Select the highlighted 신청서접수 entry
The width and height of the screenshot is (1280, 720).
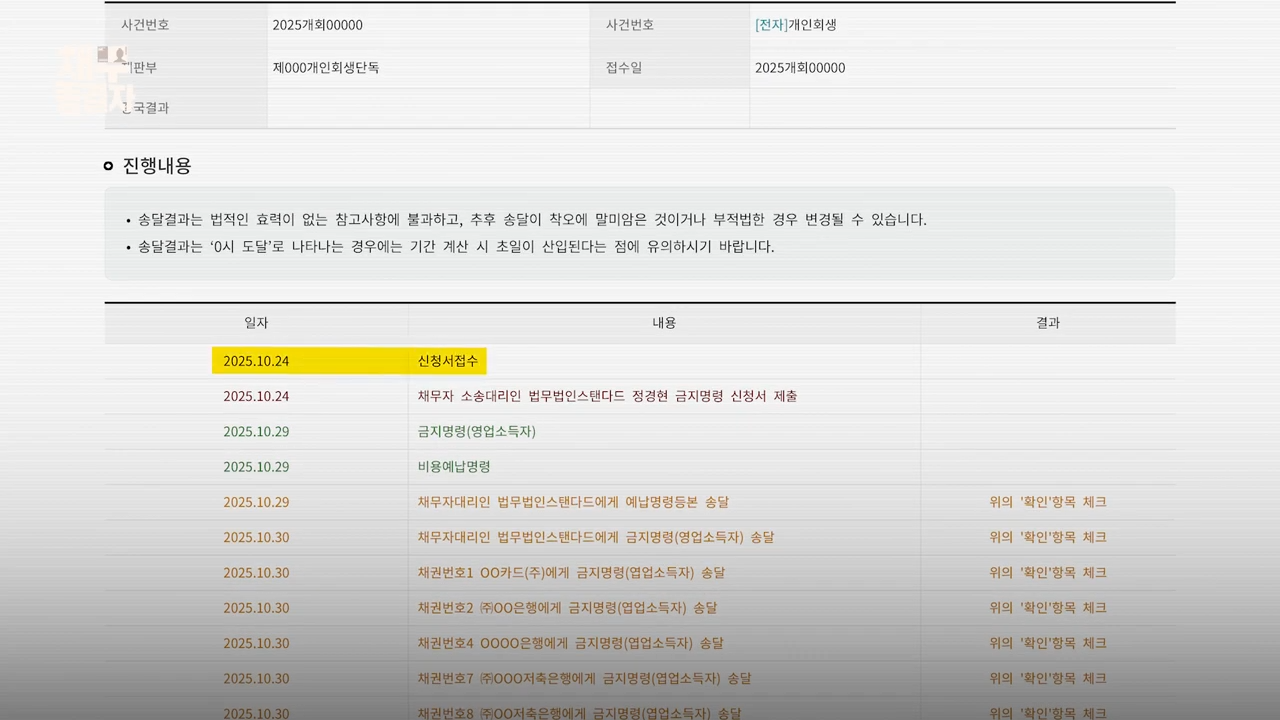448,361
